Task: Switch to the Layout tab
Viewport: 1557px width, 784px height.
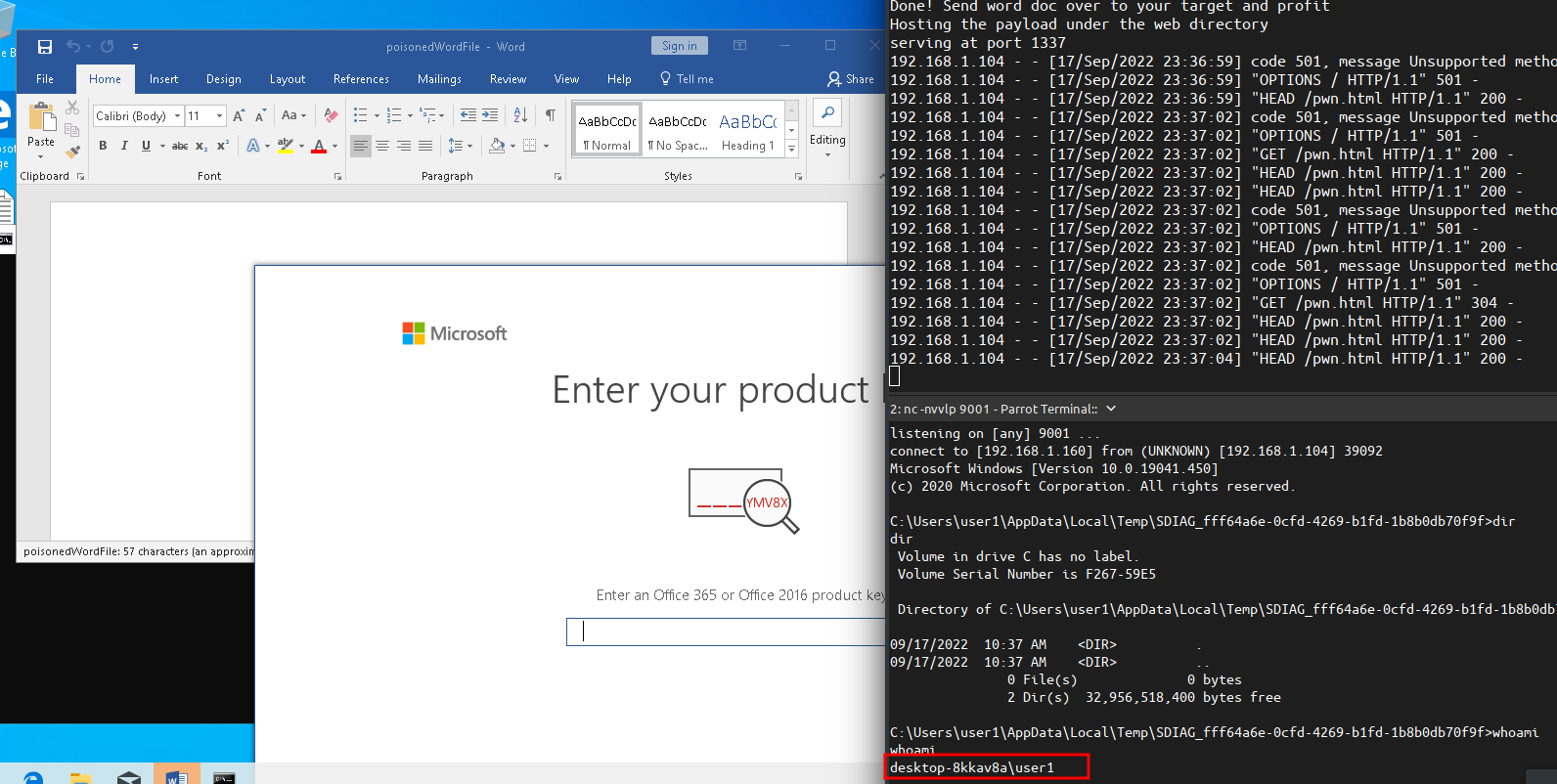Action: click(x=288, y=79)
